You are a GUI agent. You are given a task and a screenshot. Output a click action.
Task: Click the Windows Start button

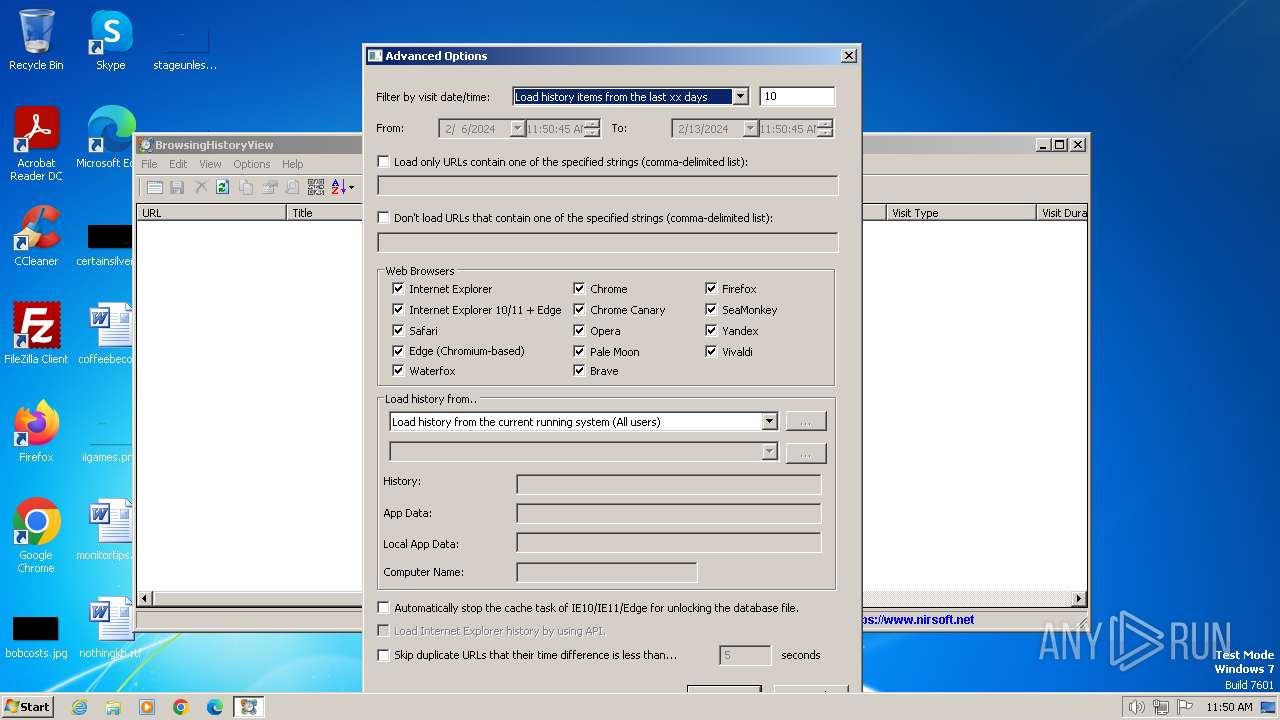(28, 707)
